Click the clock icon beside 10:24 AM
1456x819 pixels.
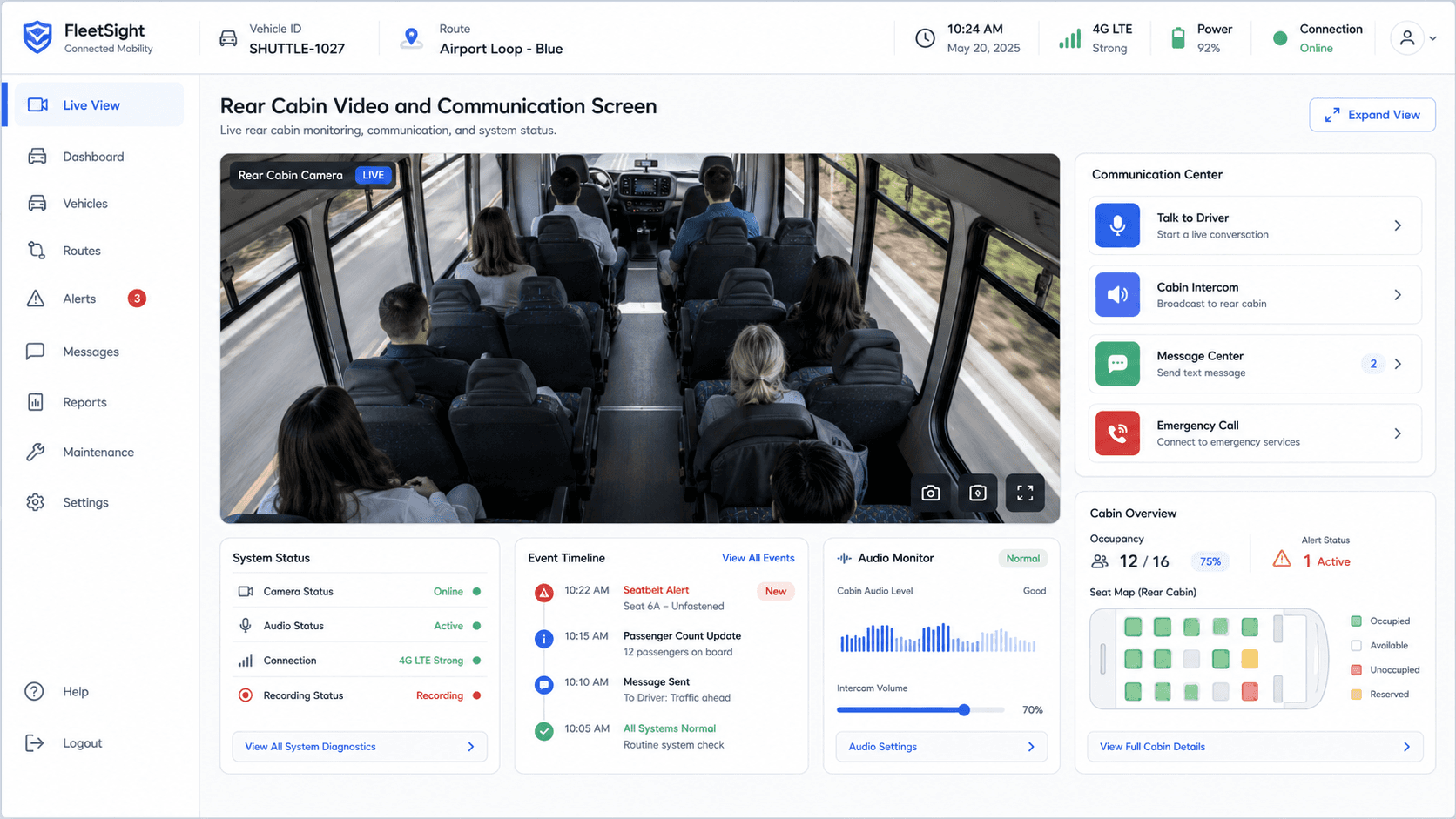tap(925, 38)
